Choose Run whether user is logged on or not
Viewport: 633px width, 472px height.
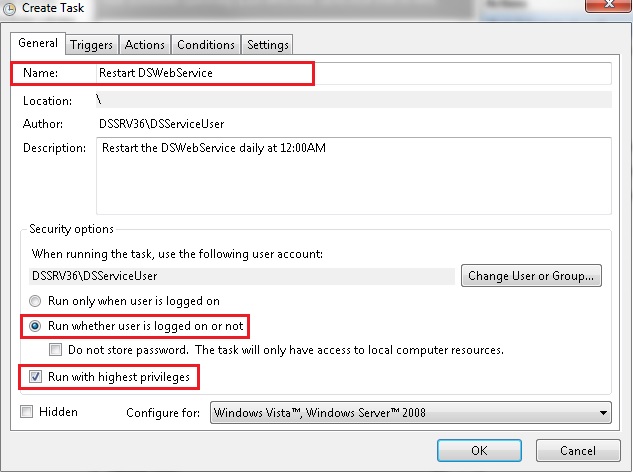[x=37, y=326]
